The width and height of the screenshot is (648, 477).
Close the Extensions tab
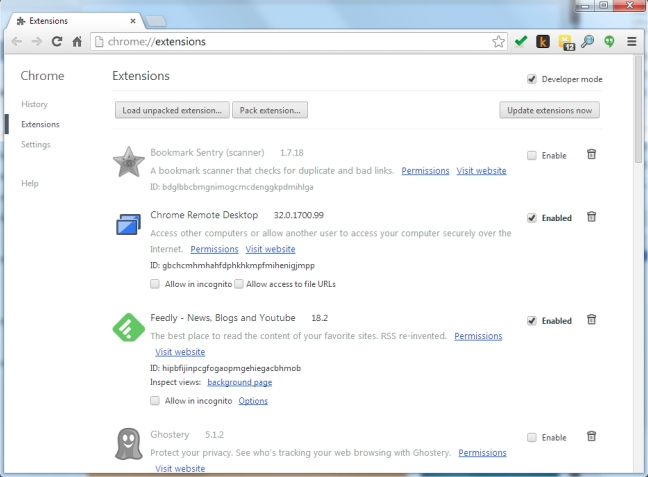(133, 21)
